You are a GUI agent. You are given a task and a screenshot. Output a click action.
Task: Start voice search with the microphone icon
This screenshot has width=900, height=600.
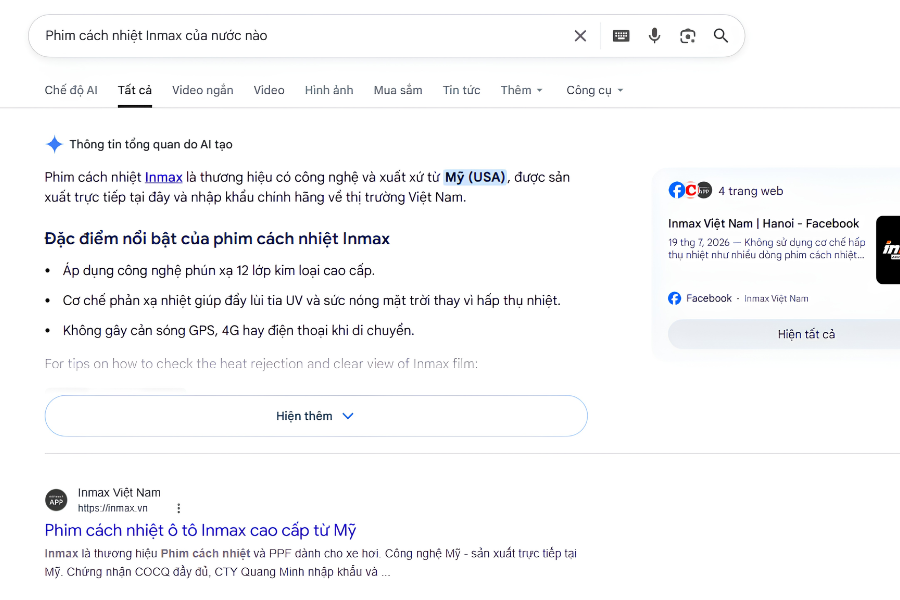654,36
